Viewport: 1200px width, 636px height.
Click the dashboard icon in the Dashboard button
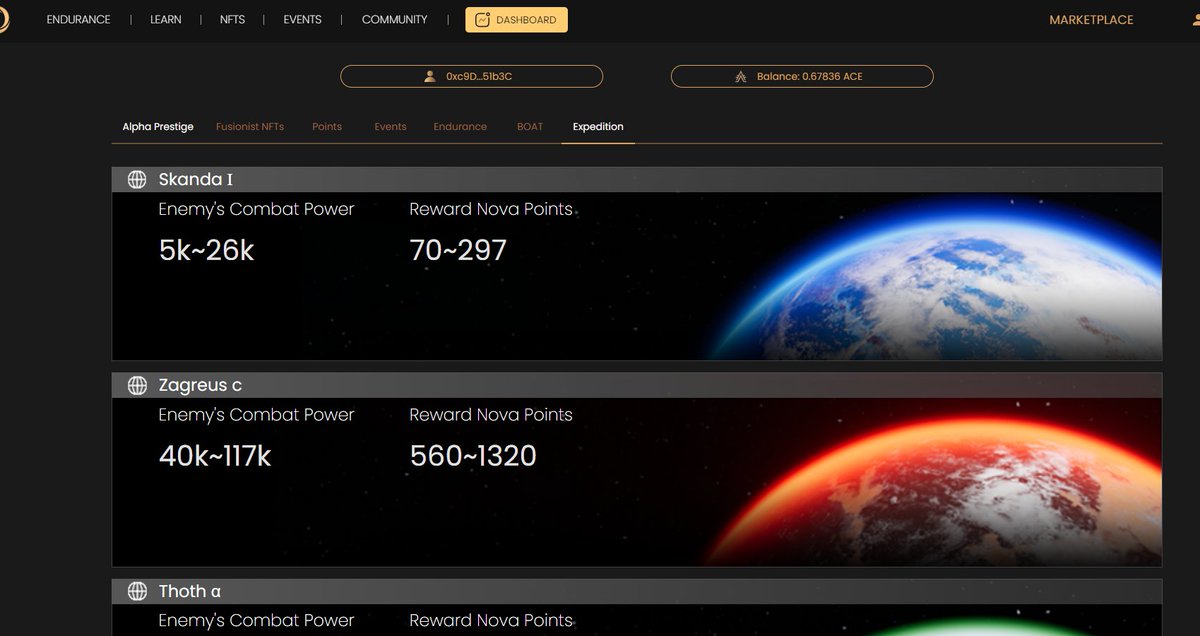[482, 20]
